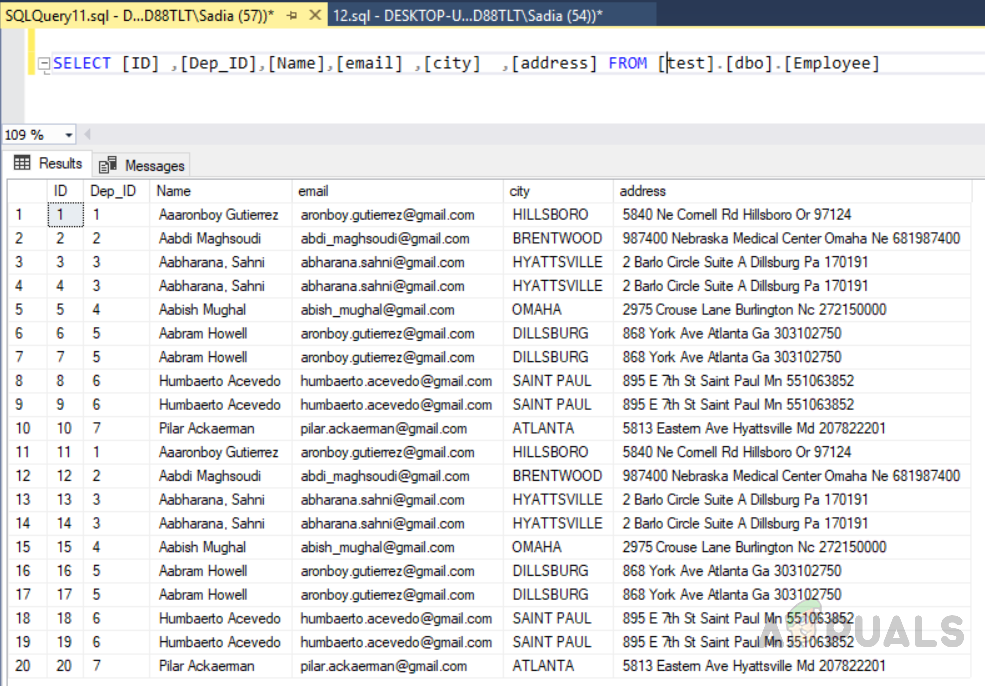Image resolution: width=985 pixels, height=686 pixels.
Task: Select the address column header
Action: (790, 190)
